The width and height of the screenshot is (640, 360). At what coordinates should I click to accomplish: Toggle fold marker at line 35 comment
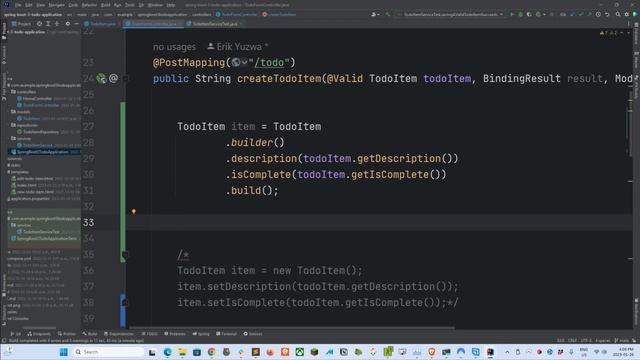coord(125,255)
